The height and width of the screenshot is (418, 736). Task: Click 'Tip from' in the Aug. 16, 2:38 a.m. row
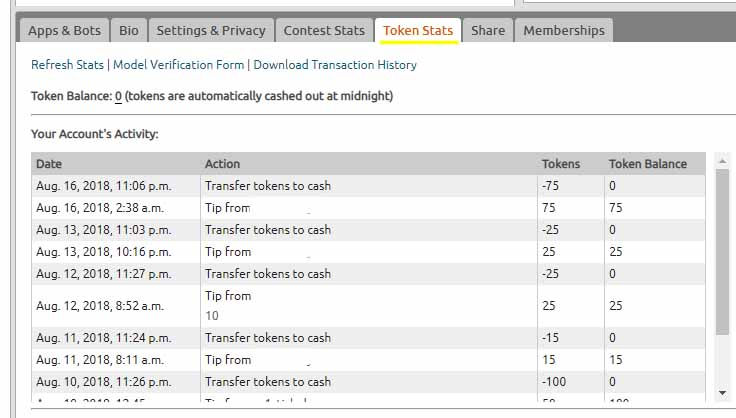click(x=228, y=208)
